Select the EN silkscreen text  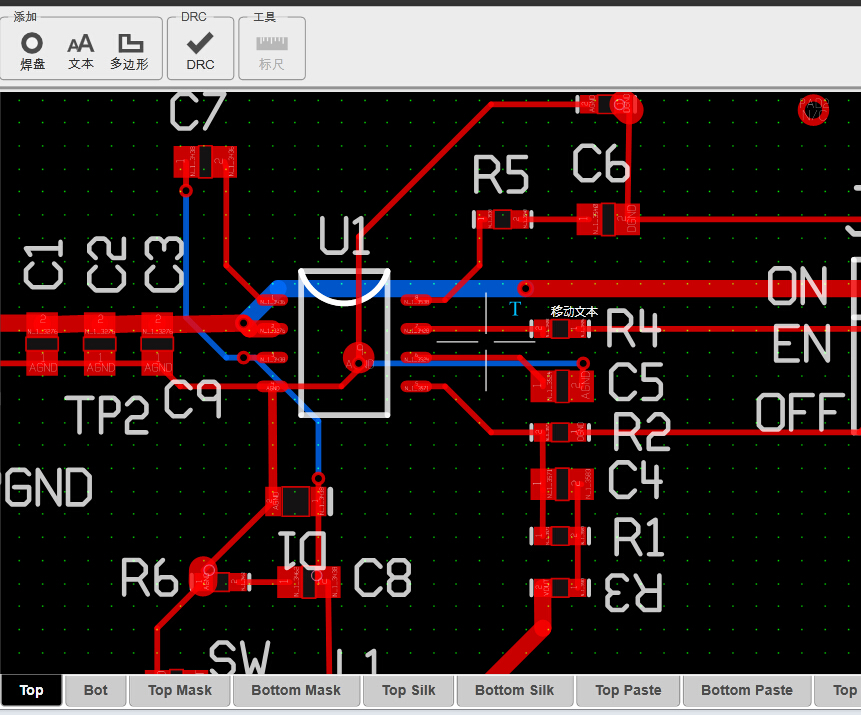coord(802,343)
